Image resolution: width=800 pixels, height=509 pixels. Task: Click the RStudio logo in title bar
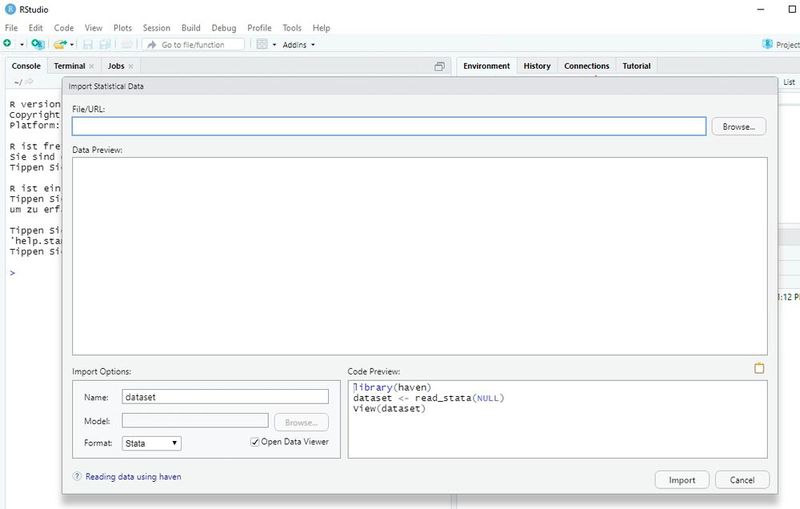pos(10,9)
